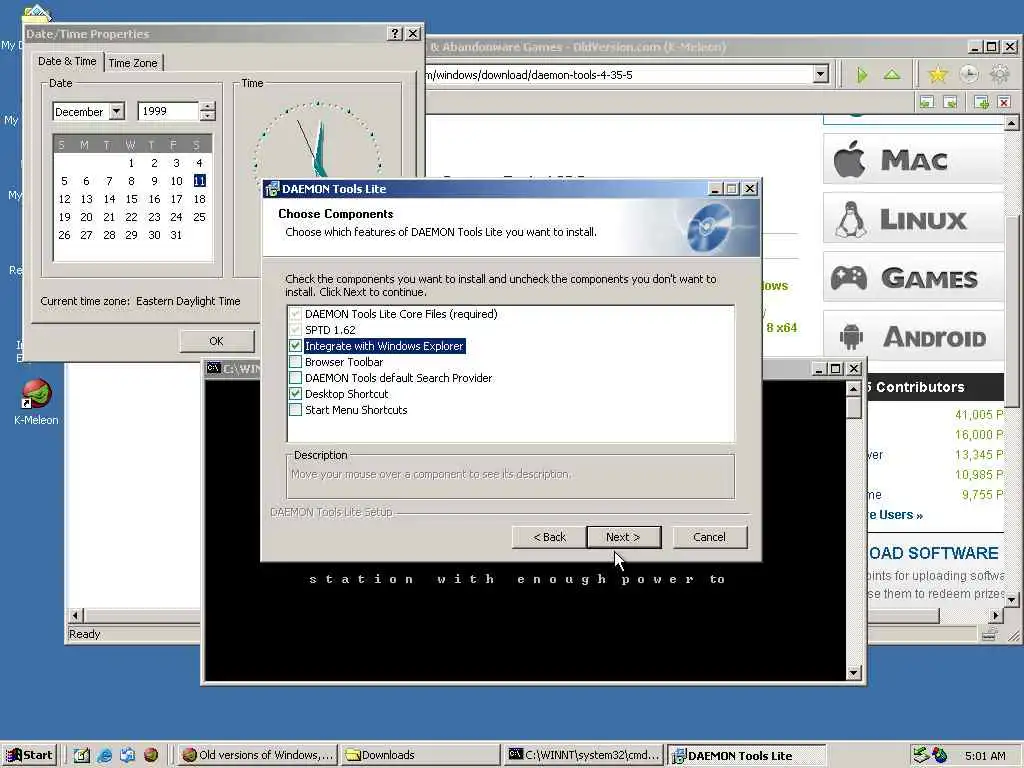Click the Date/Time Properties help question button
Viewport: 1024px width, 768px height.
pos(394,34)
